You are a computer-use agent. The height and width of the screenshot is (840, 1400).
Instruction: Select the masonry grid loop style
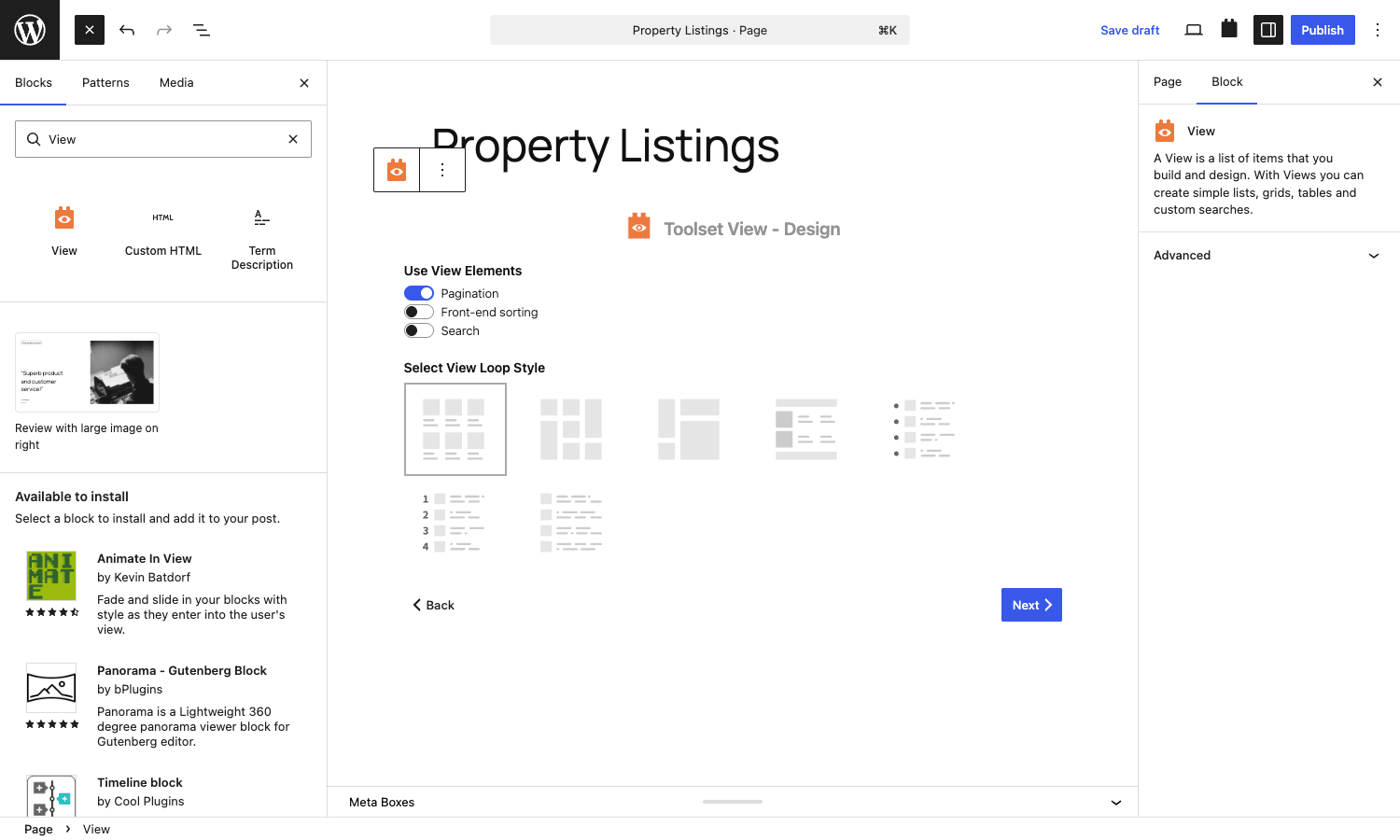tap(571, 429)
